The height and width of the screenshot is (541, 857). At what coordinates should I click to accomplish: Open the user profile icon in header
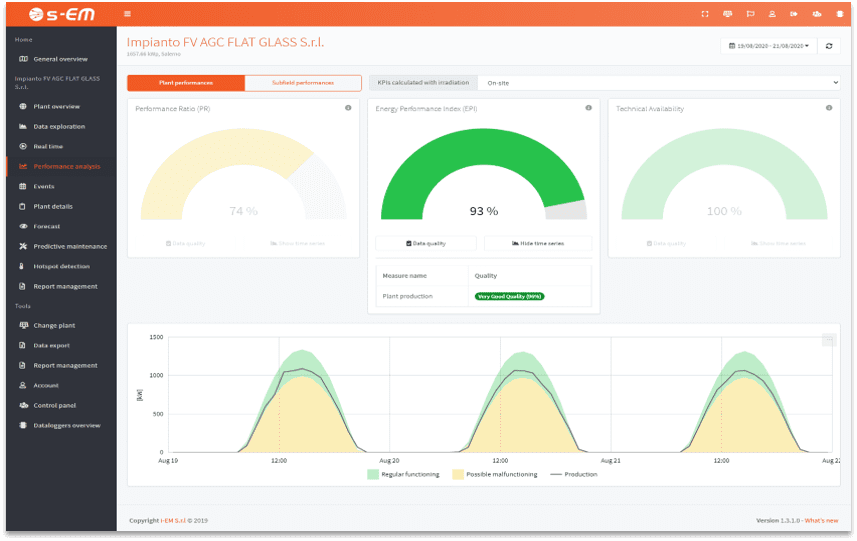[772, 14]
